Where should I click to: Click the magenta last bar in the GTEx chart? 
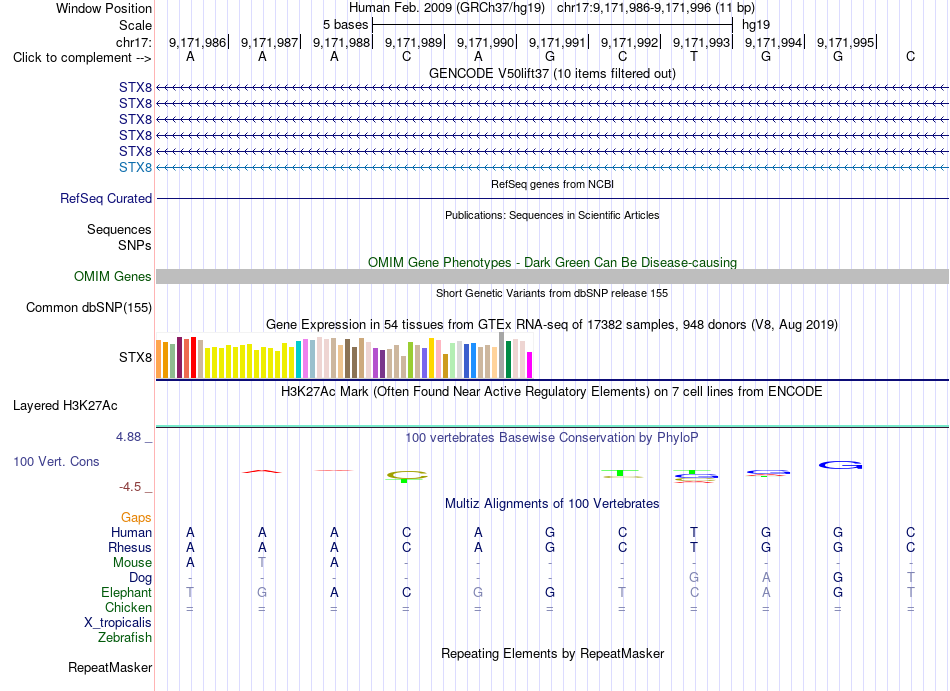pyautogui.click(x=529, y=365)
